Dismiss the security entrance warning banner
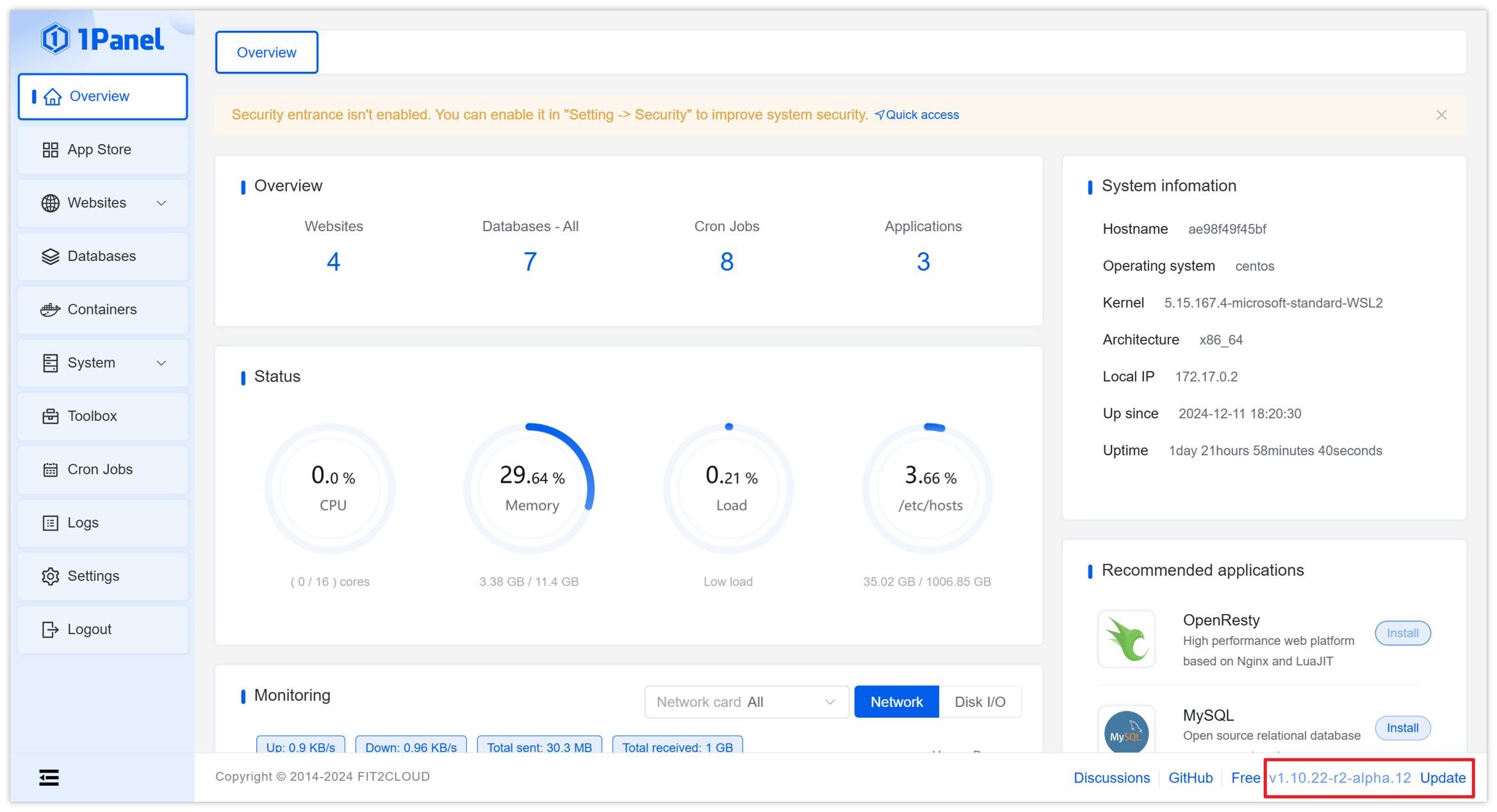Screen dimensions: 1497x812 coord(1441,115)
